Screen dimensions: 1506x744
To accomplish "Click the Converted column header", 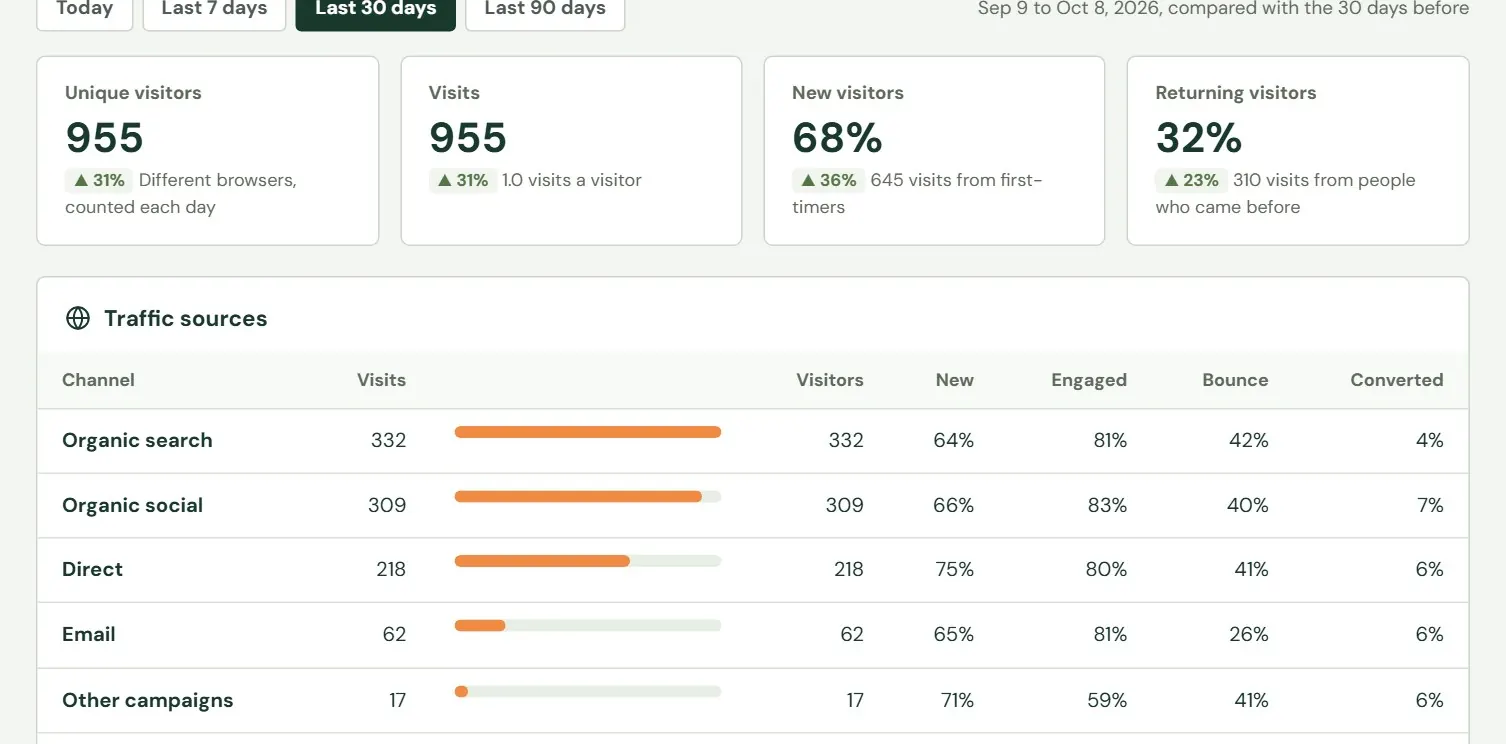I will pyautogui.click(x=1396, y=380).
